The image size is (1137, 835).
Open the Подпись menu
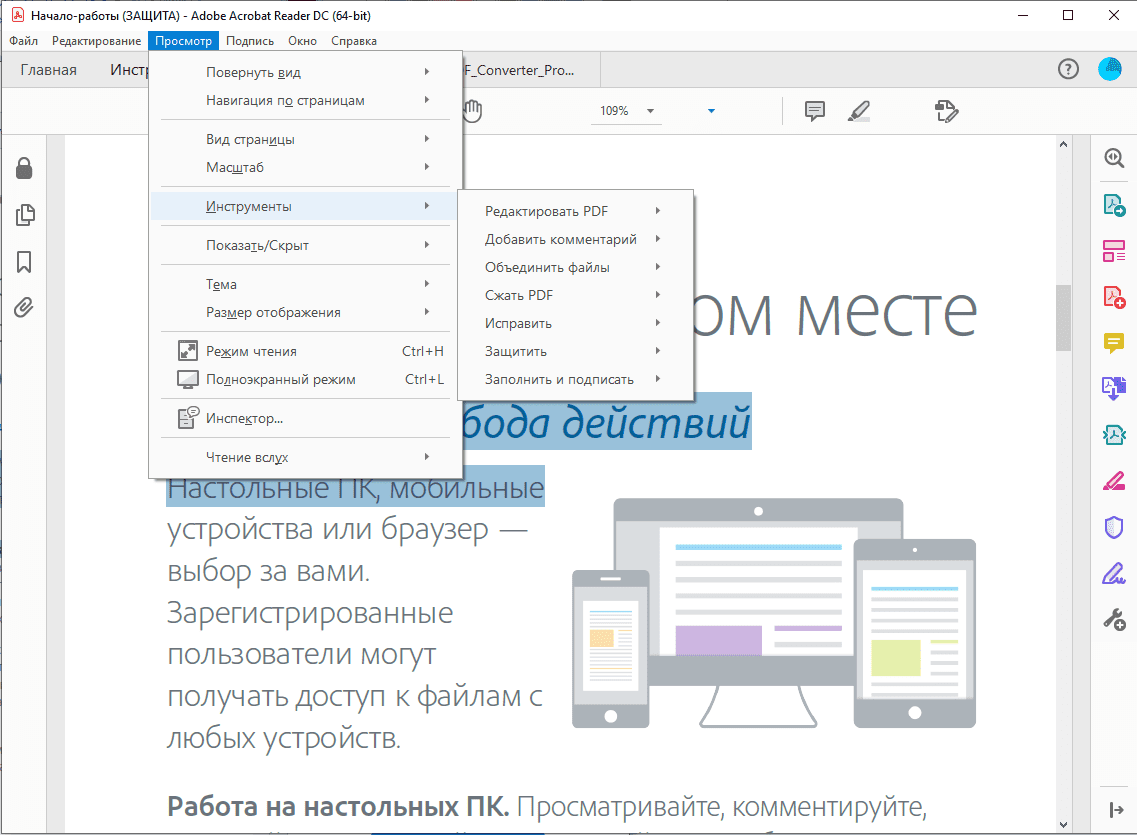pyautogui.click(x=250, y=41)
